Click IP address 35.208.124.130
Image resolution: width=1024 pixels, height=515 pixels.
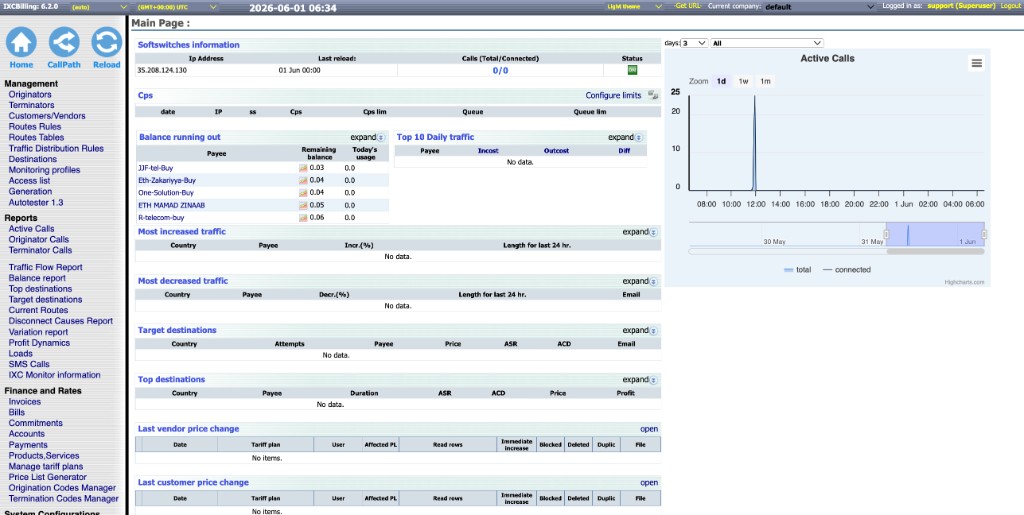(x=162, y=70)
